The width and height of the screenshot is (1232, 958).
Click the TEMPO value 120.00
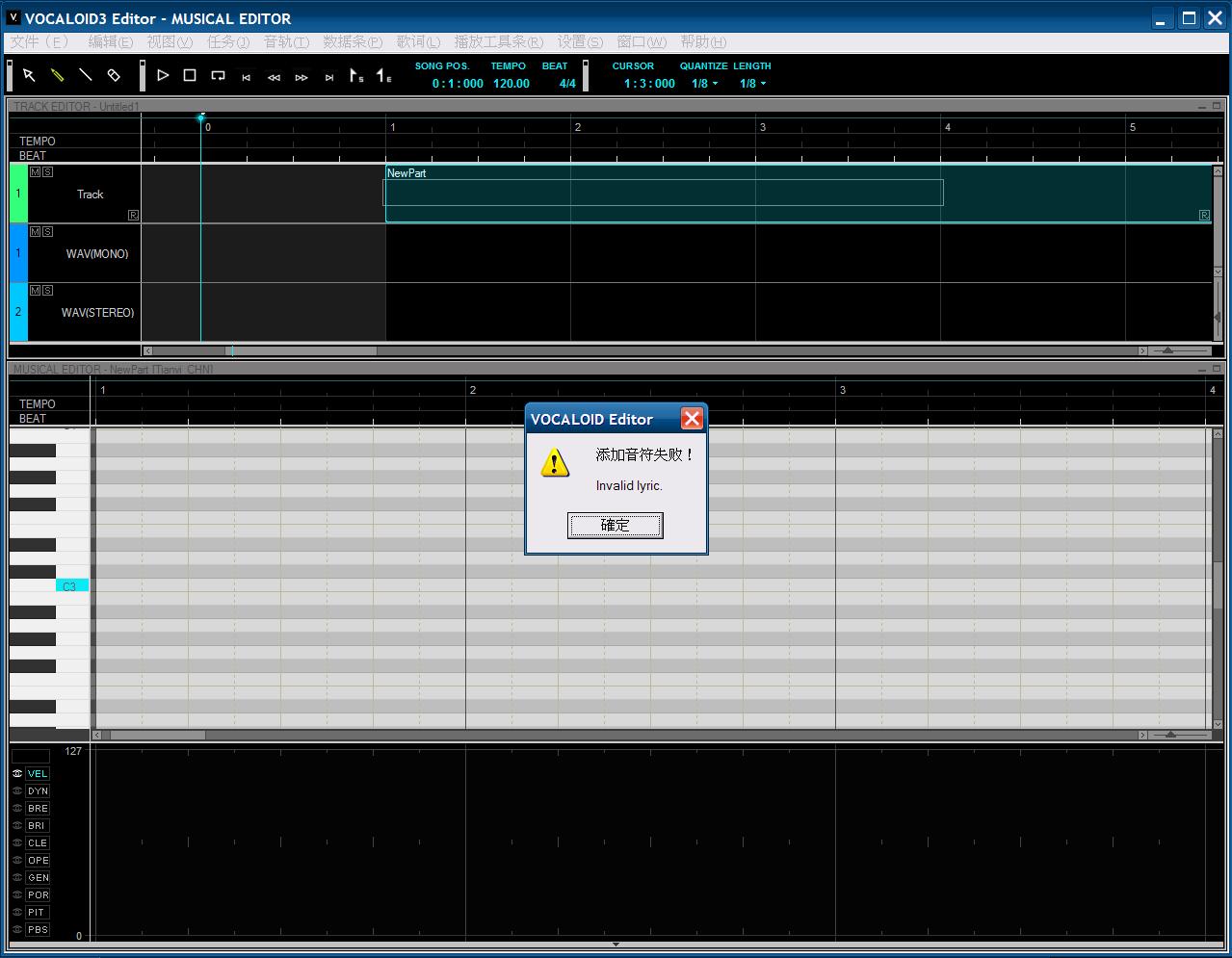click(511, 84)
